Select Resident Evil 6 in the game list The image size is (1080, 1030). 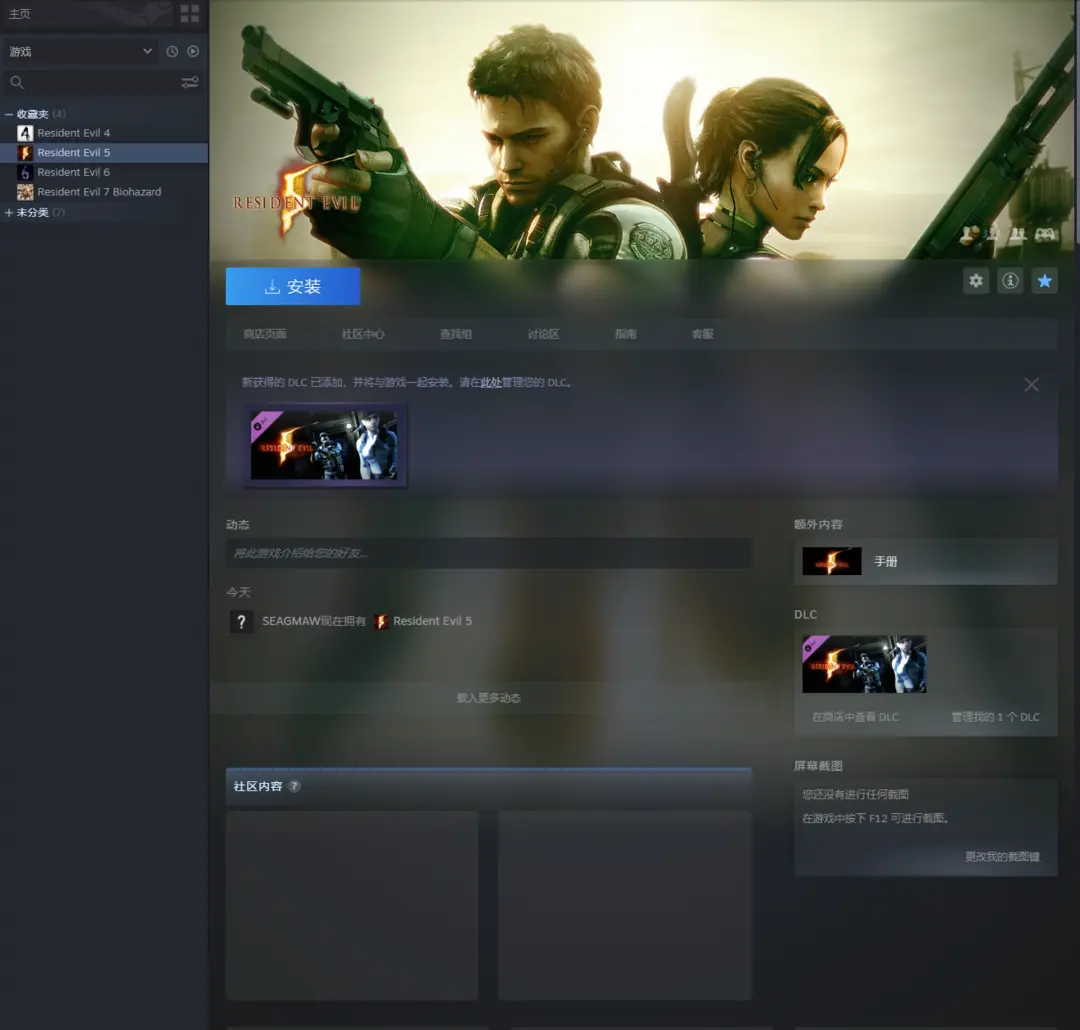tap(104, 172)
